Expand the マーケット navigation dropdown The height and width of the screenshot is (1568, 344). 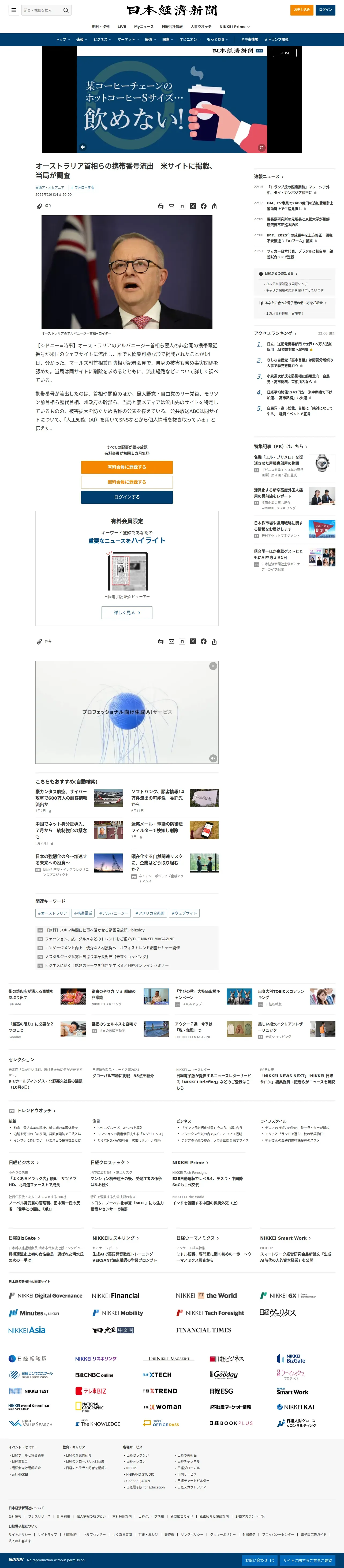(129, 40)
